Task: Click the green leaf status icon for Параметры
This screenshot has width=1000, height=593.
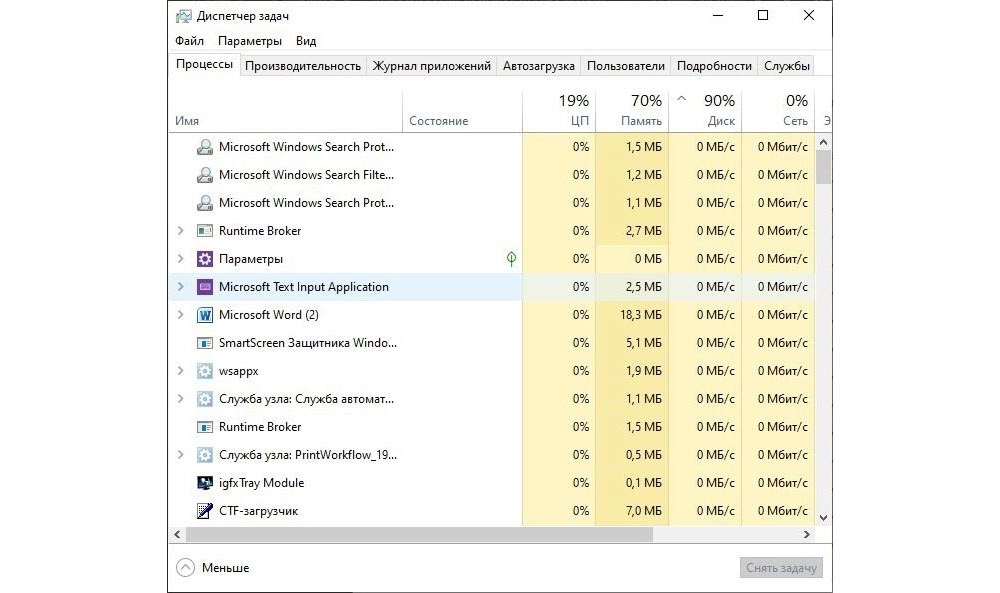Action: click(x=511, y=258)
